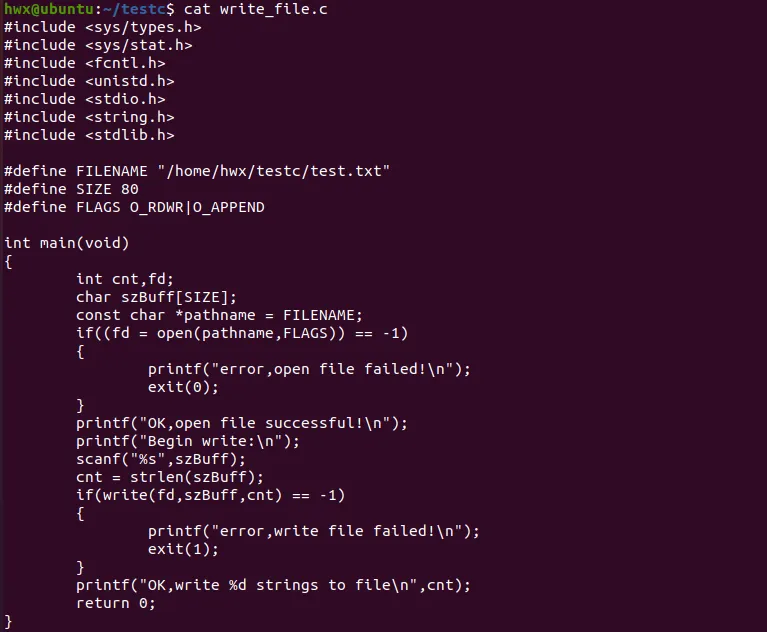The height and width of the screenshot is (632, 767).
Task: Click the shell prompt hwx@ubuntu
Action: (42, 9)
